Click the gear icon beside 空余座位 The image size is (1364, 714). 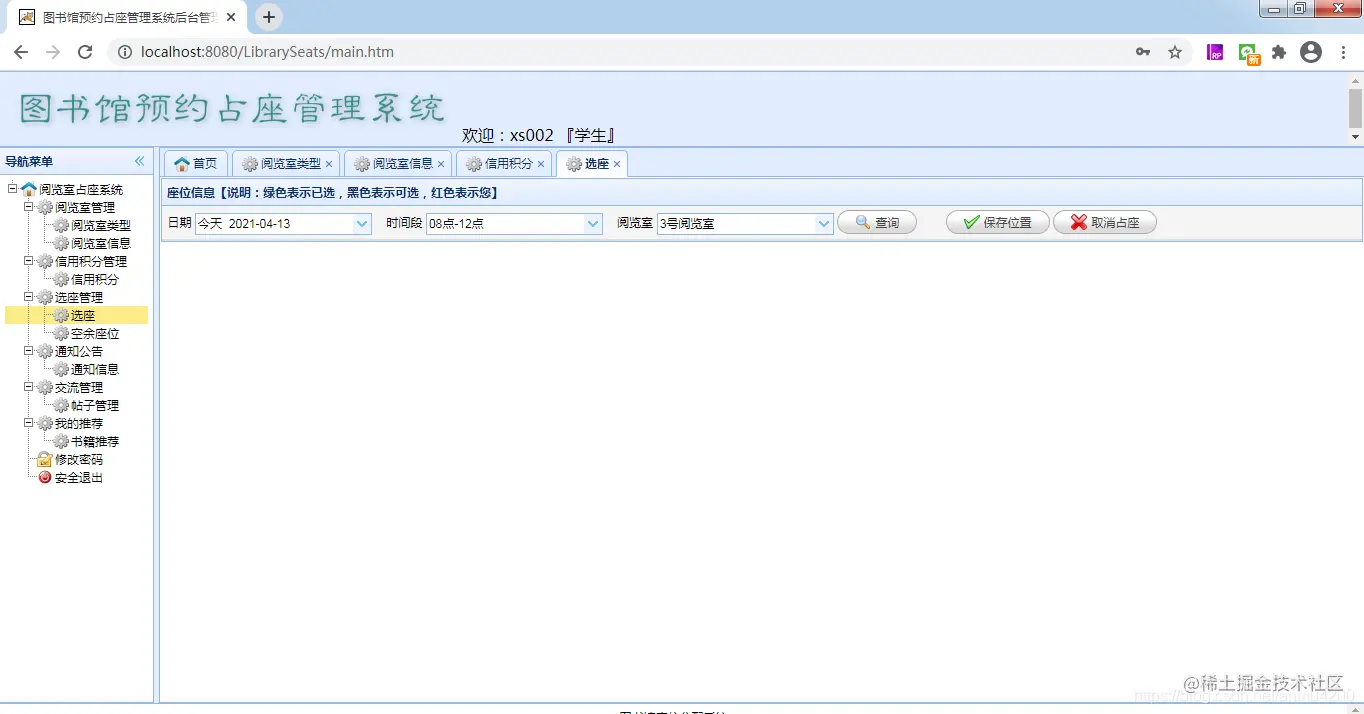tap(61, 333)
